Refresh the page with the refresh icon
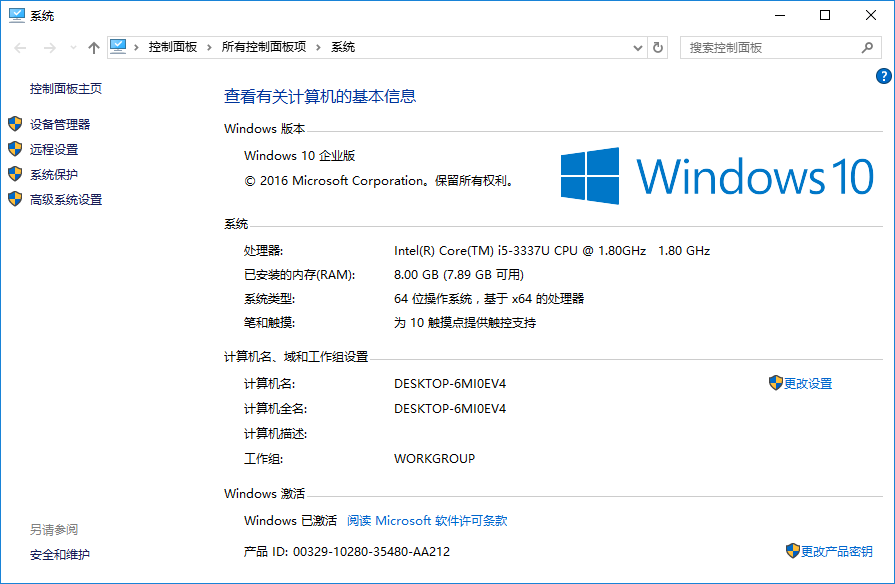Screen dimensions: 895x584 (658, 47)
